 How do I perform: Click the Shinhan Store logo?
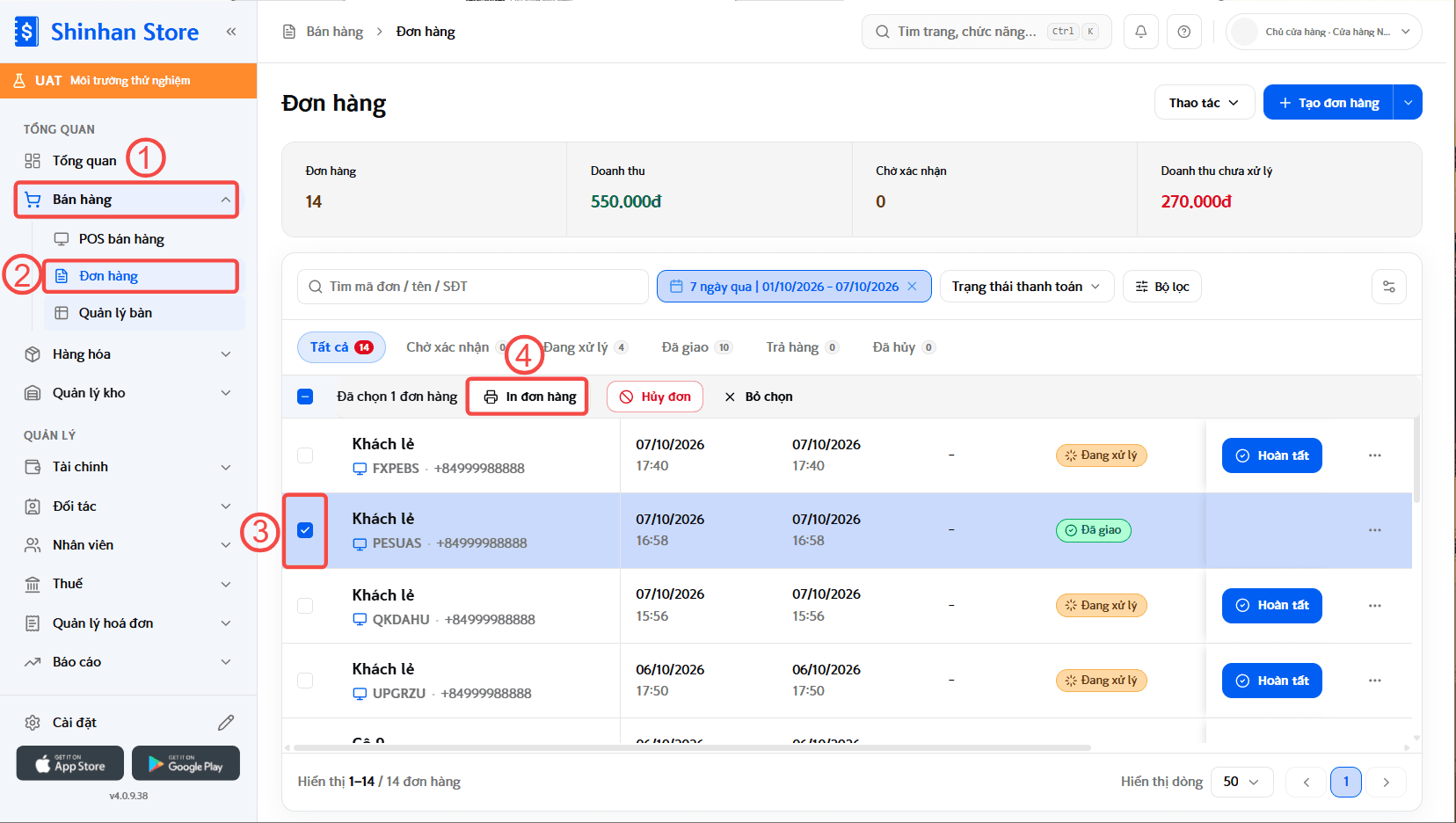click(x=107, y=32)
